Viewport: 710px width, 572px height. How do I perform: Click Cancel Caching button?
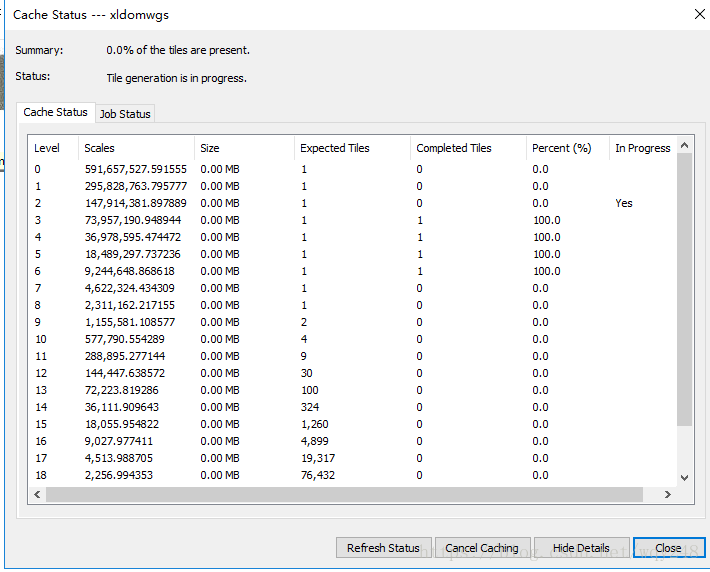click(482, 548)
